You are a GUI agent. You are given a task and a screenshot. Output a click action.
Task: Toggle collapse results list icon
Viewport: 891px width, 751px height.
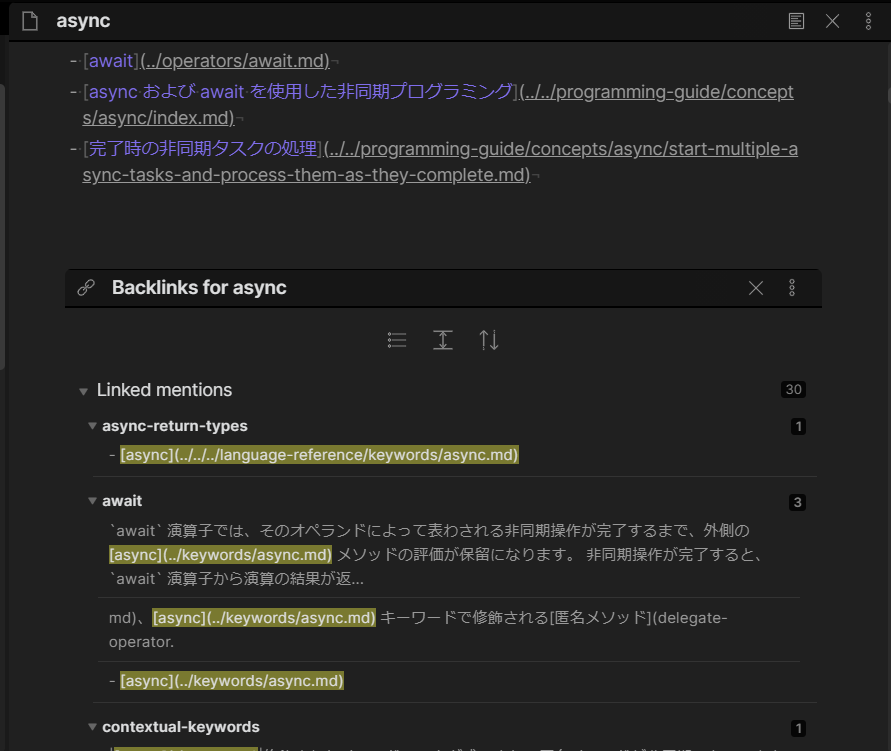[x=397, y=340]
